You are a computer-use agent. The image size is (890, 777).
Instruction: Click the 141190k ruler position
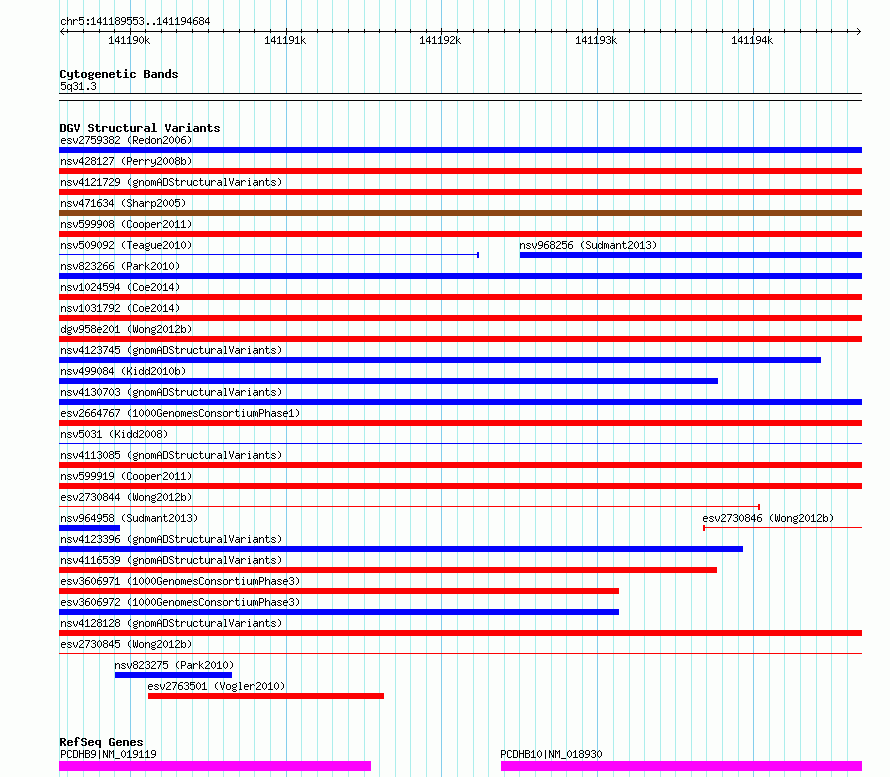click(x=129, y=40)
